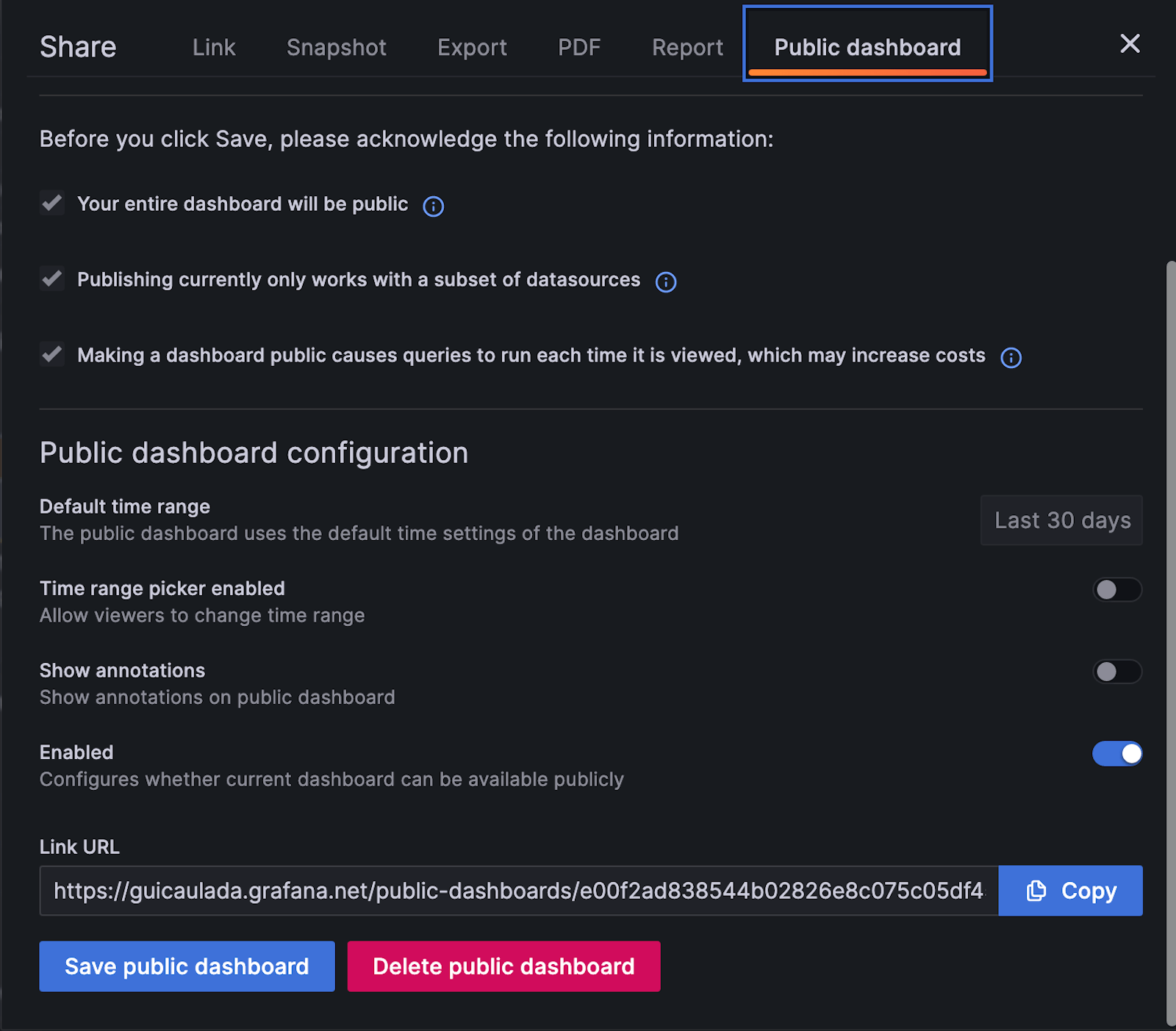Screen dimensions: 1176x1031
Task: Click info icon beside datasources subset warning
Action: [665, 281]
